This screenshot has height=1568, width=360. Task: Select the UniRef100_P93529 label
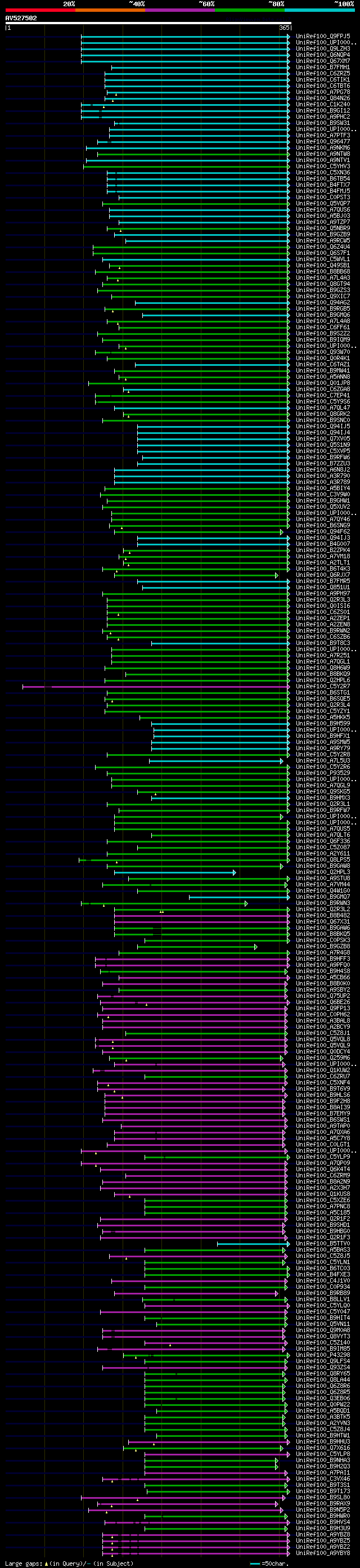click(x=323, y=773)
